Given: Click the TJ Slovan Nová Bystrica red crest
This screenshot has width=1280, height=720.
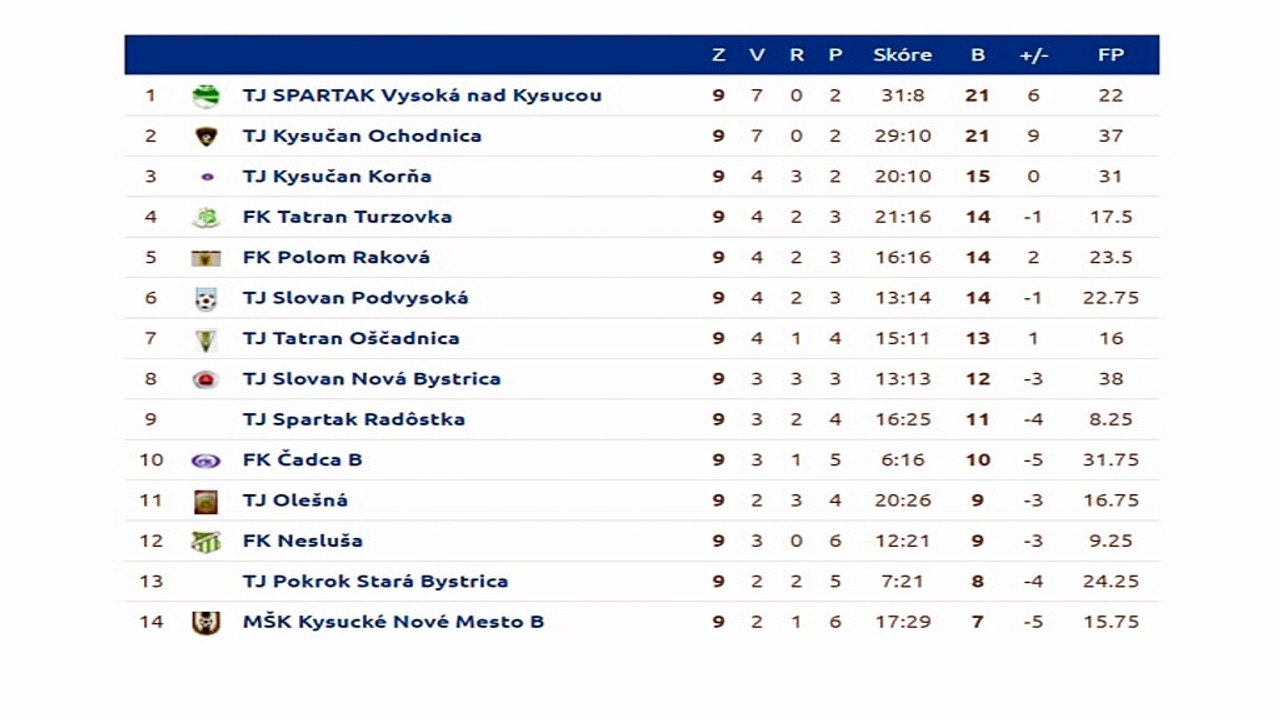Looking at the screenshot, I should coord(206,379).
